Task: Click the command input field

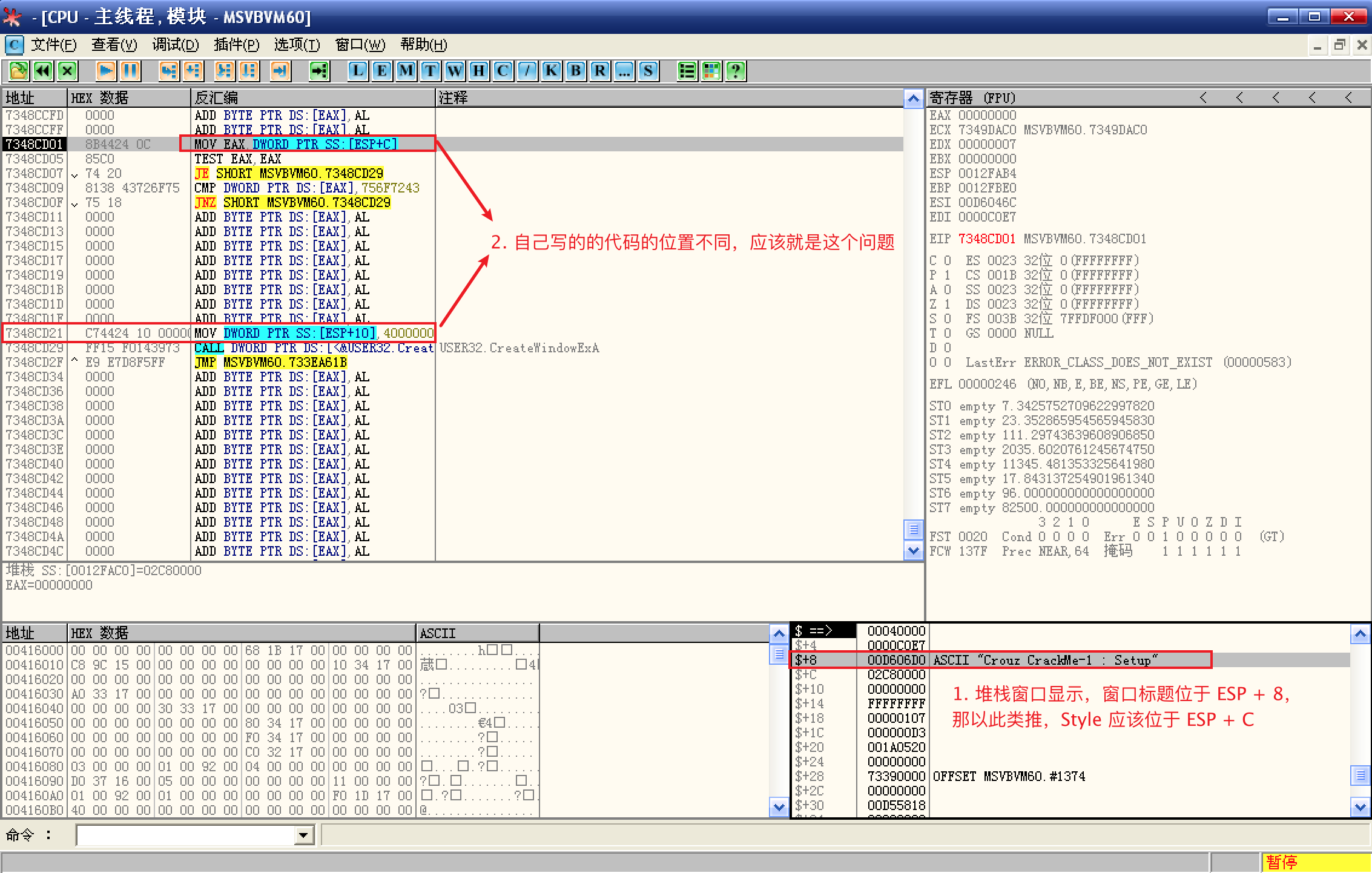Action: click(x=185, y=835)
